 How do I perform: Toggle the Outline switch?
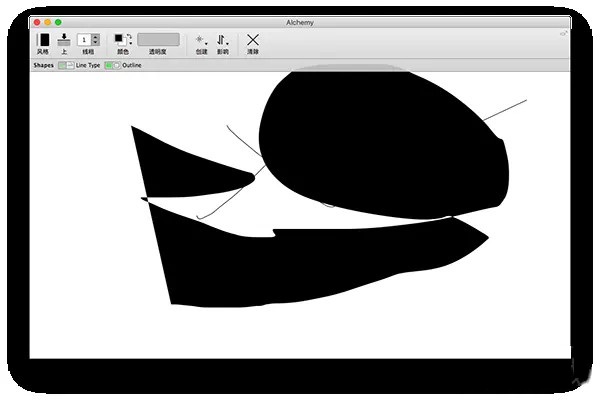tap(112, 64)
